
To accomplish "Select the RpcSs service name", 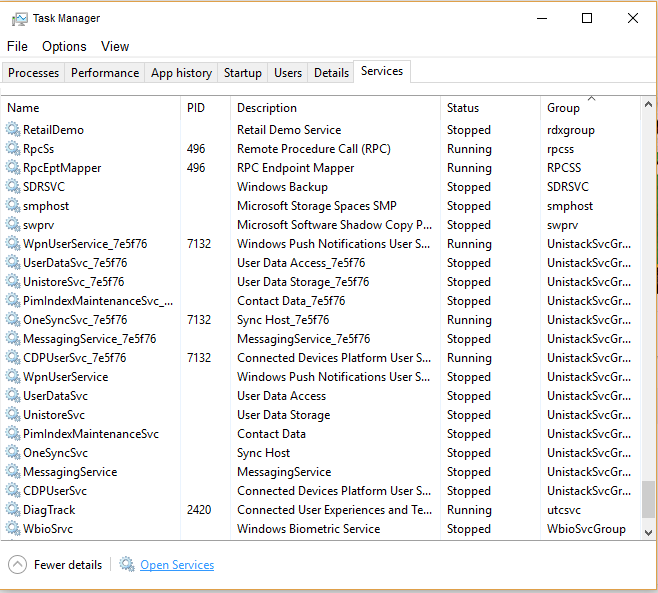I will click(x=39, y=149).
